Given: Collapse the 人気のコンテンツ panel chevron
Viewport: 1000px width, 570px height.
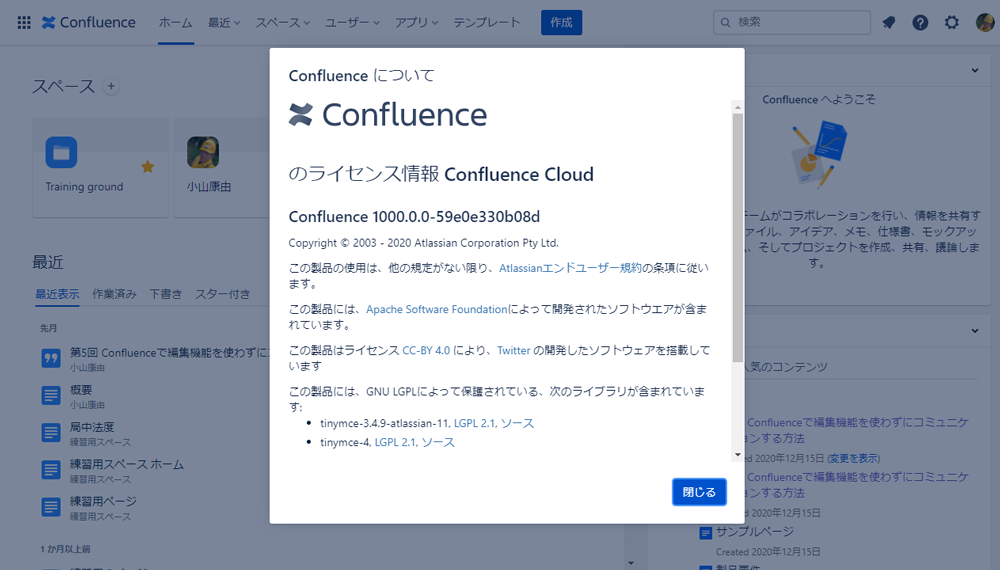Looking at the screenshot, I should tap(974, 330).
